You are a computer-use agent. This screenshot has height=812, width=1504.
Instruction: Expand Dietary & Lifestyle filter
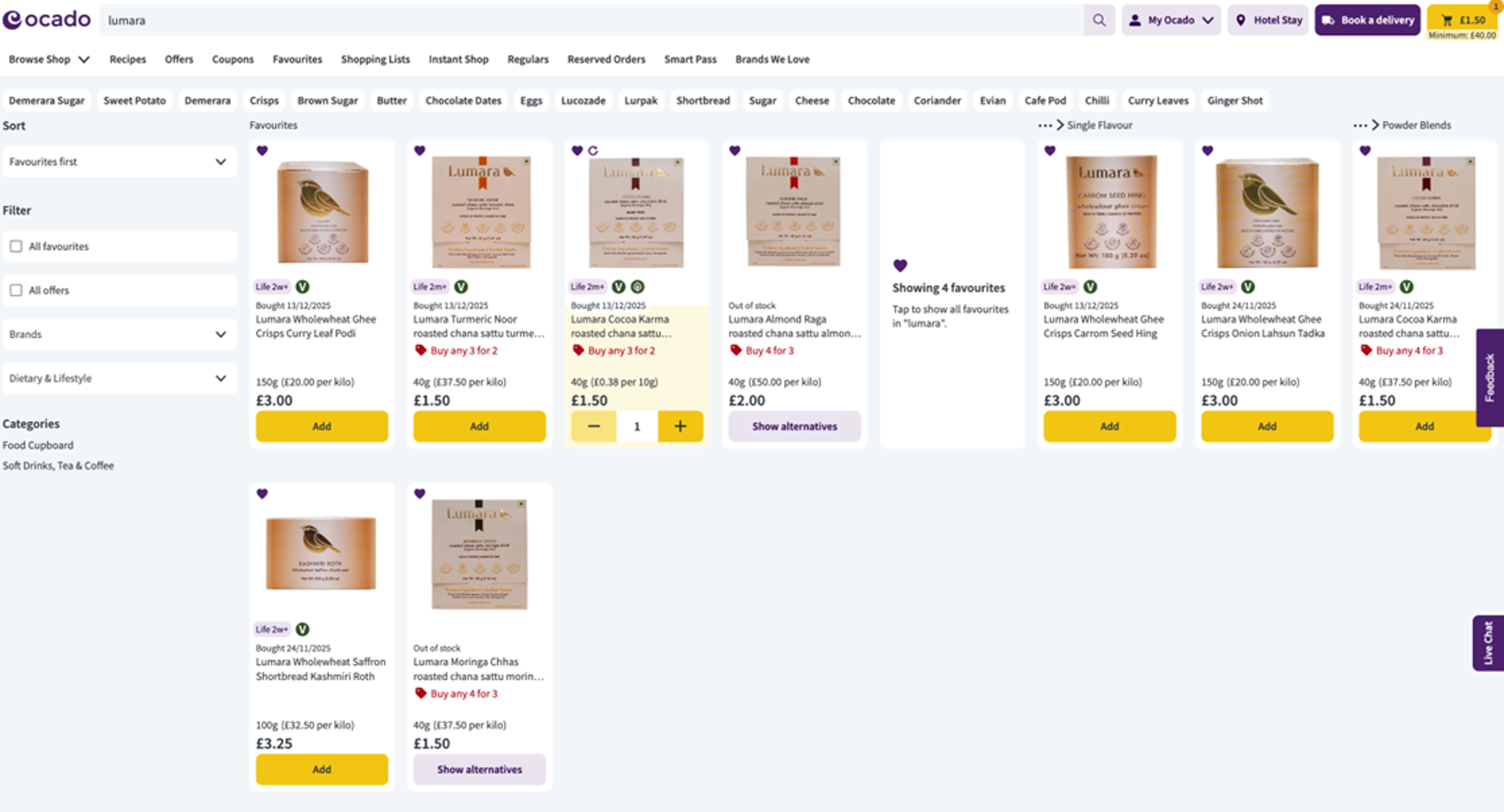pyautogui.click(x=119, y=378)
